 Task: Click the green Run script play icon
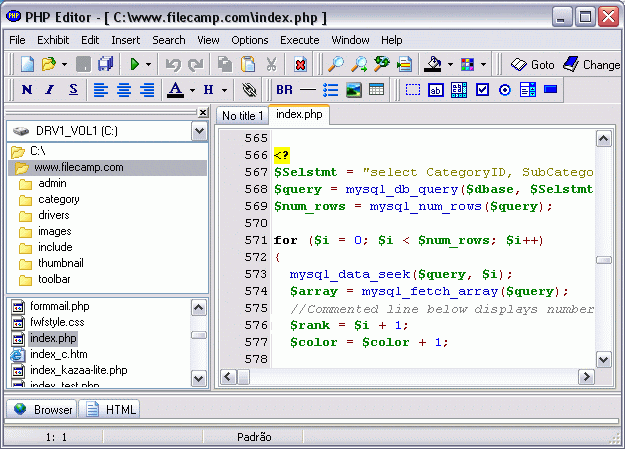135,64
